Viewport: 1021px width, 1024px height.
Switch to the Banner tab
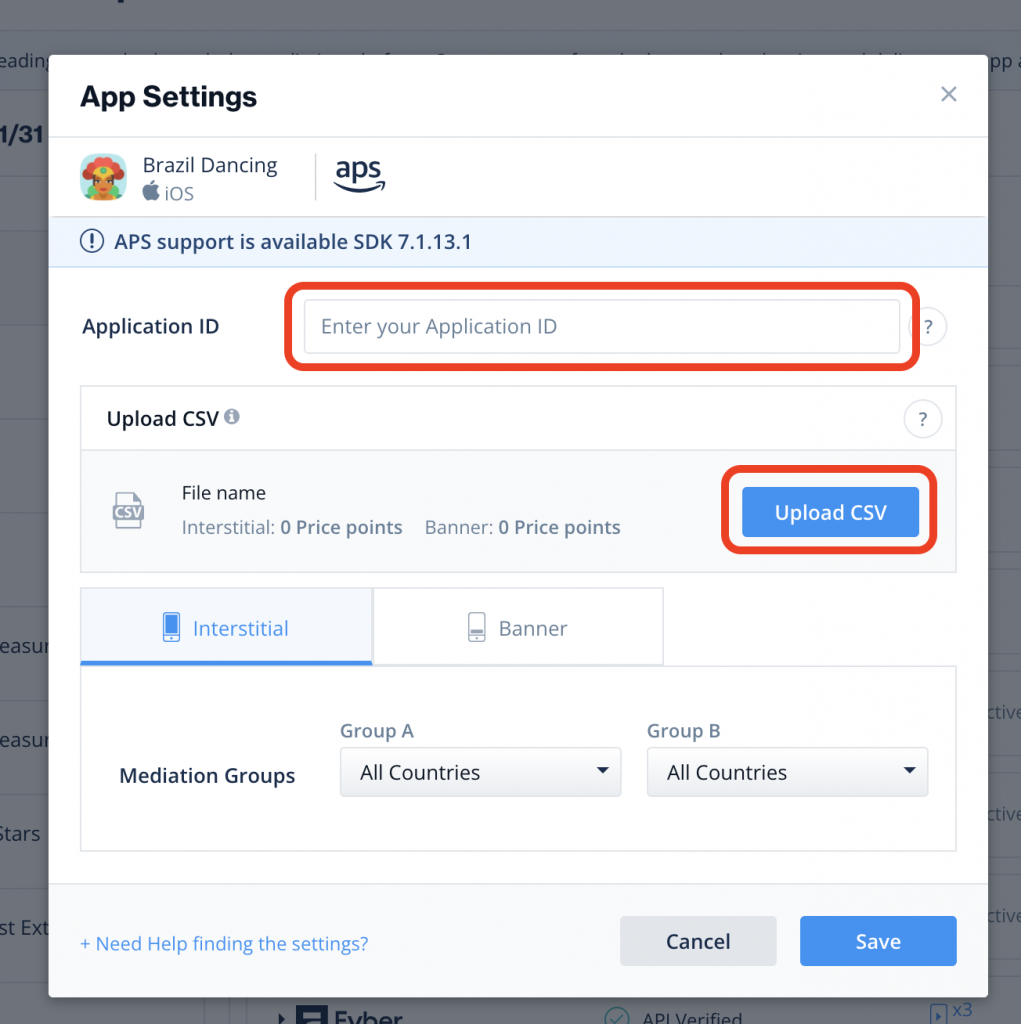518,627
